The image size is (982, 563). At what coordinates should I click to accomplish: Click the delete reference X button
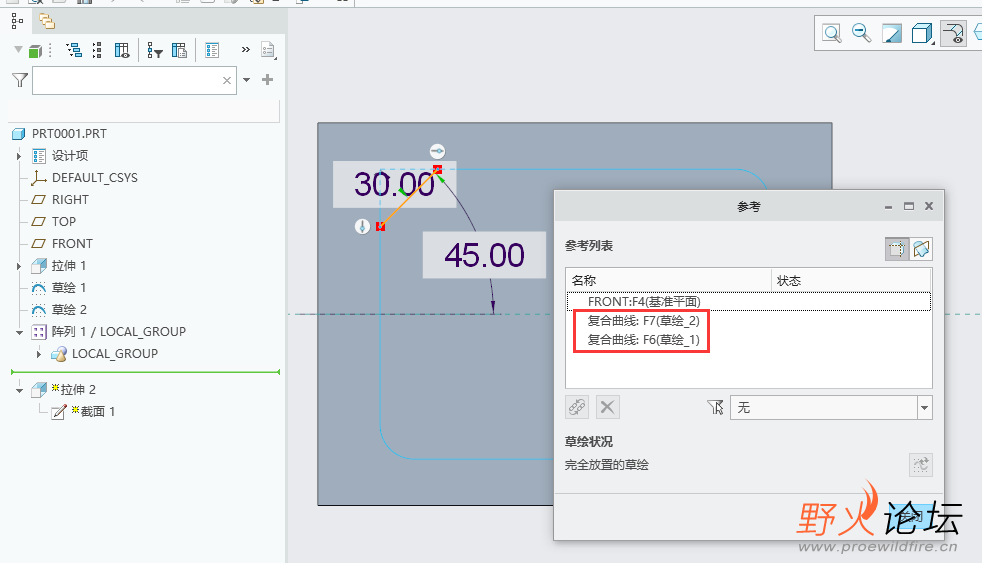point(607,408)
